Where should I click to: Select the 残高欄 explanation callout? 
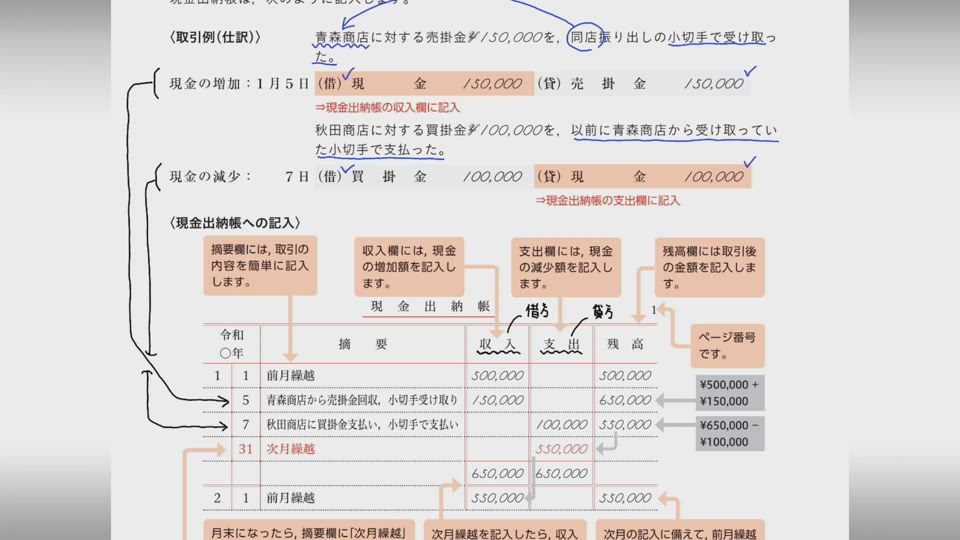[x=710, y=266]
